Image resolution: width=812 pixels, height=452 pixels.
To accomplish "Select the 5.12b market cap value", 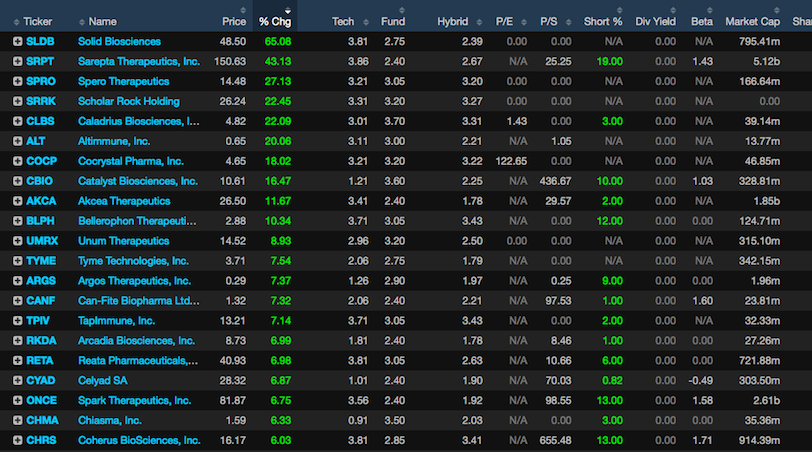I will [x=766, y=62].
